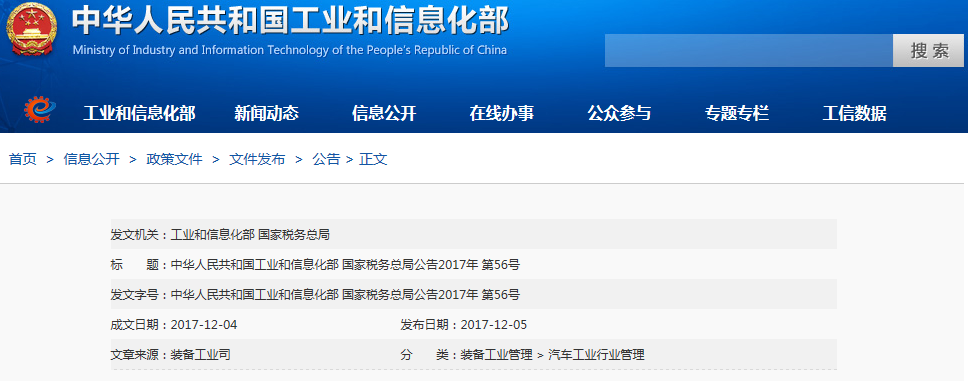Screen dimensions: 968x381
Task: Click the English ministry name subtitle
Action: pyautogui.click(x=290, y=50)
